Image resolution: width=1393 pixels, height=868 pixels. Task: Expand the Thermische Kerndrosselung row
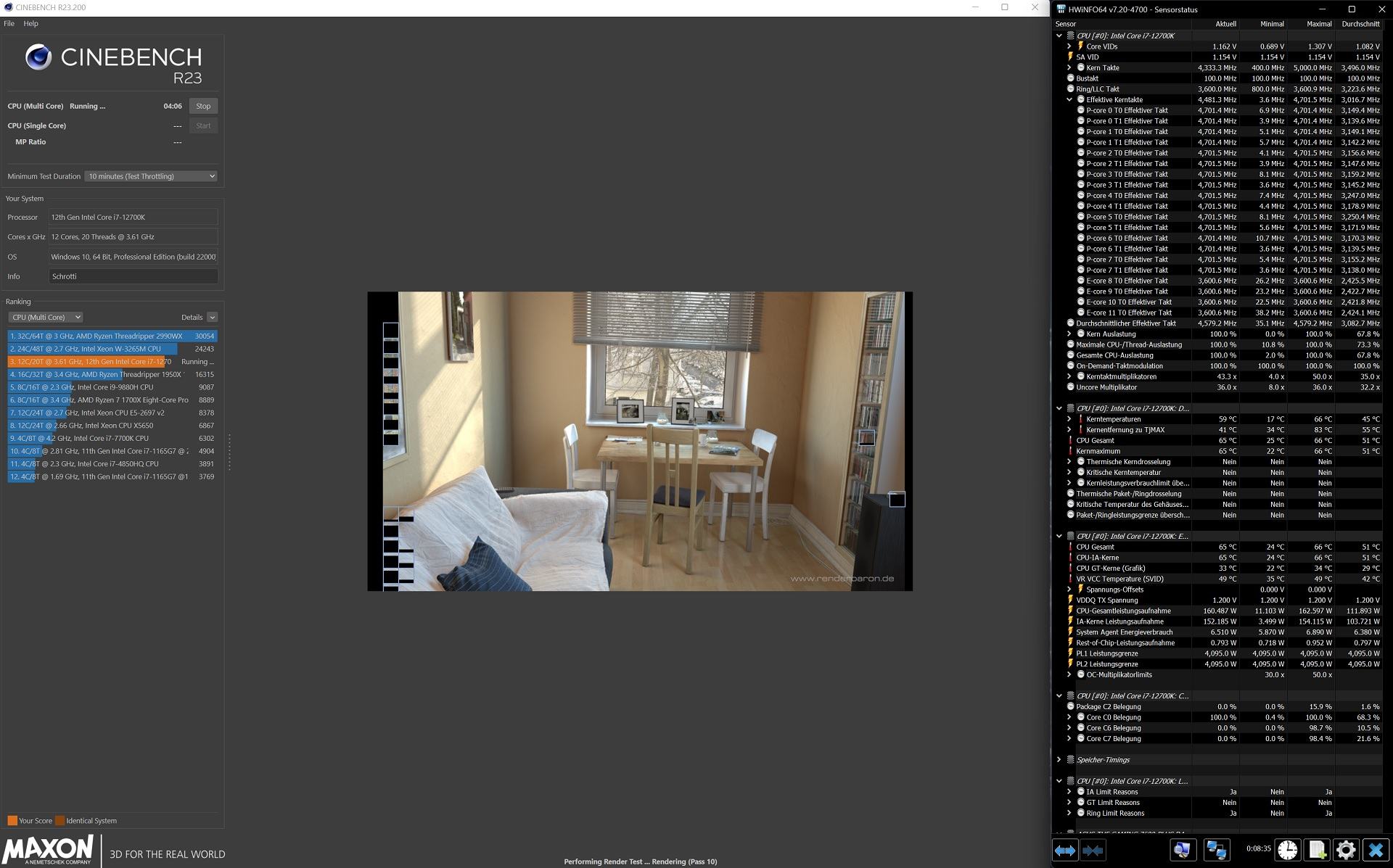click(1069, 462)
